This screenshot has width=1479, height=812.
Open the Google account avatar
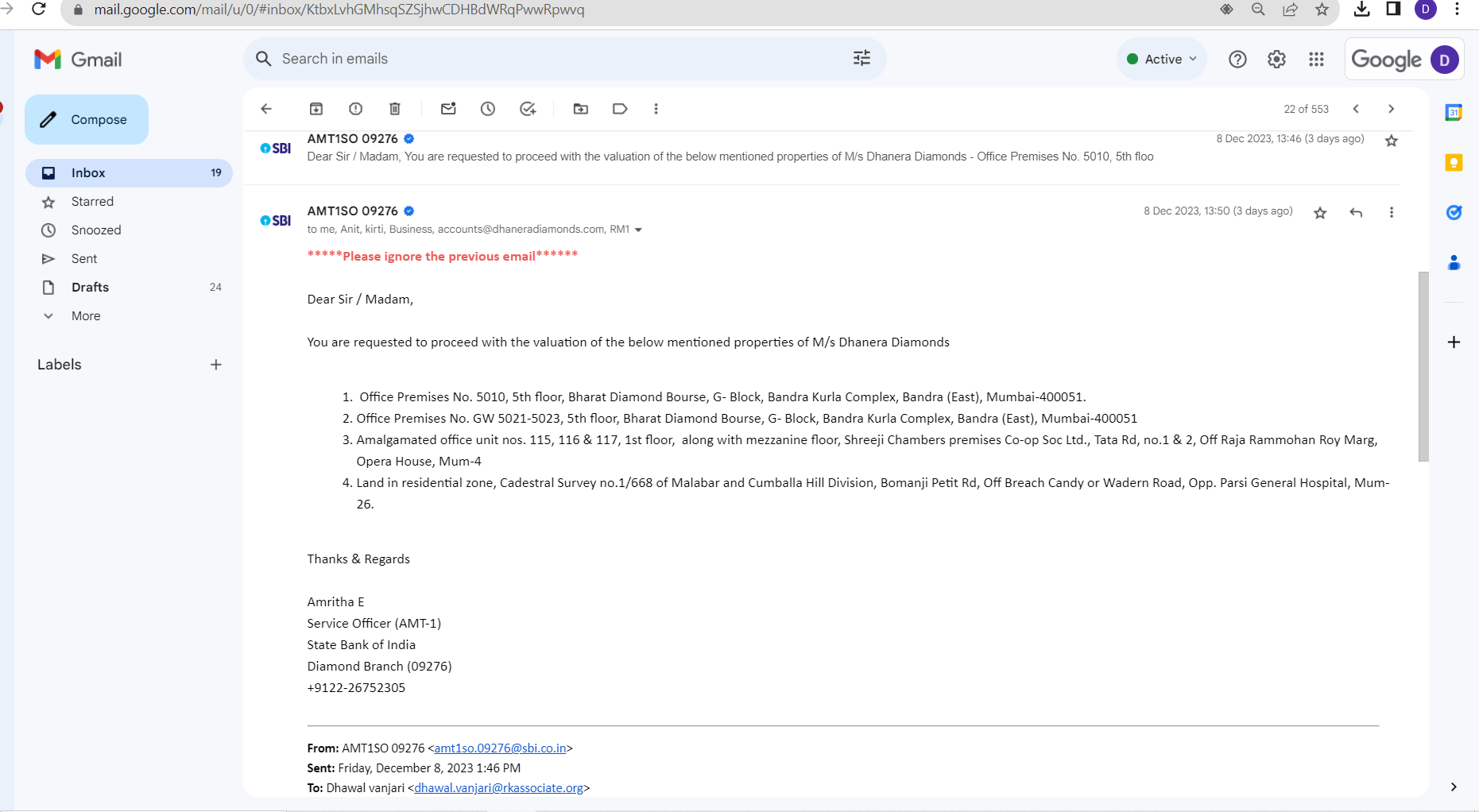point(1445,60)
